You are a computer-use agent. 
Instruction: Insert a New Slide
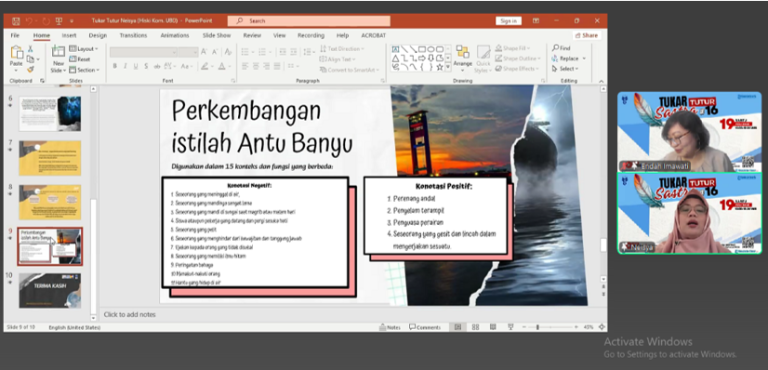tap(58, 59)
